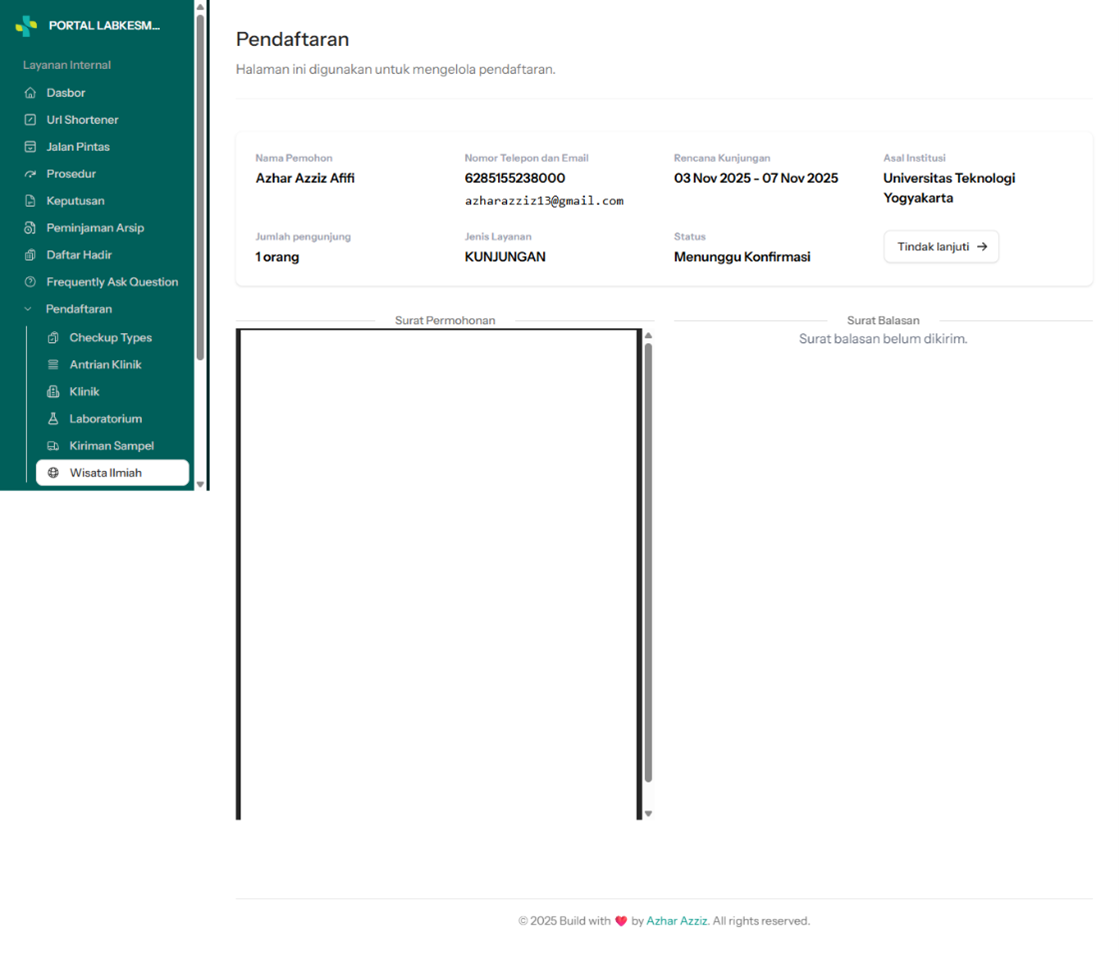Click the sidebar vertical scrollbar thumb
The image size is (1119, 955).
201,188
